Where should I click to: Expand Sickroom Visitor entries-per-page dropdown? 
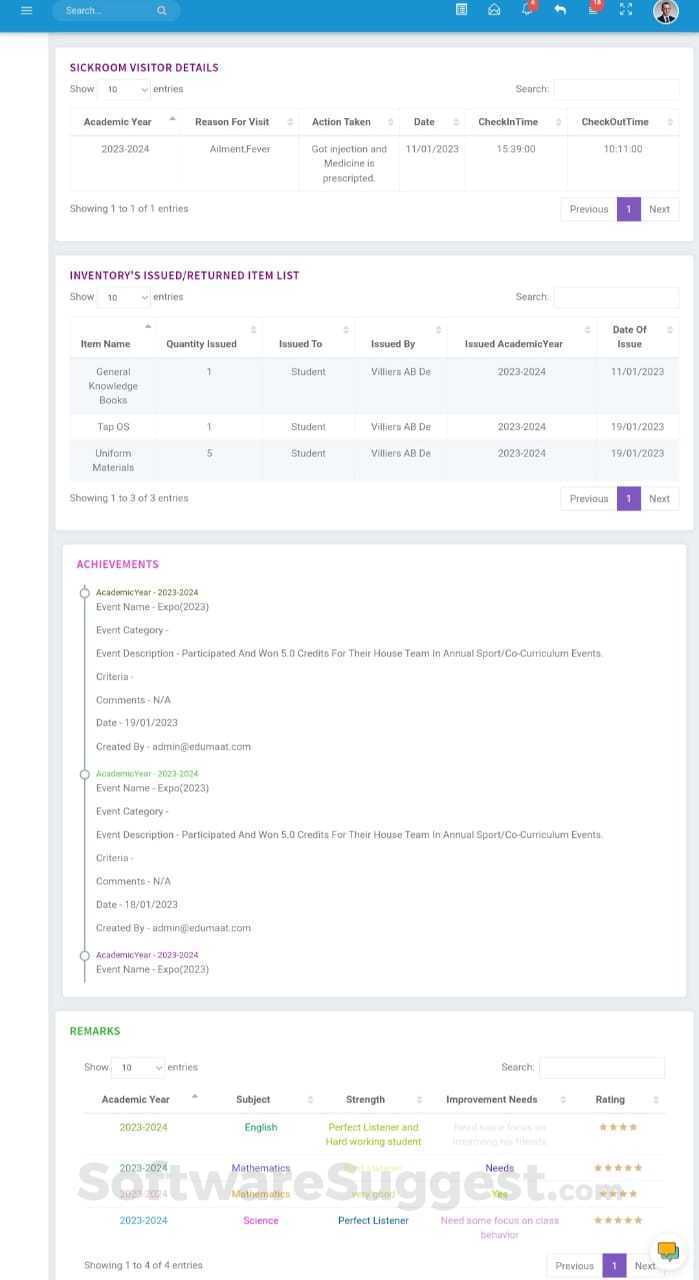point(126,90)
